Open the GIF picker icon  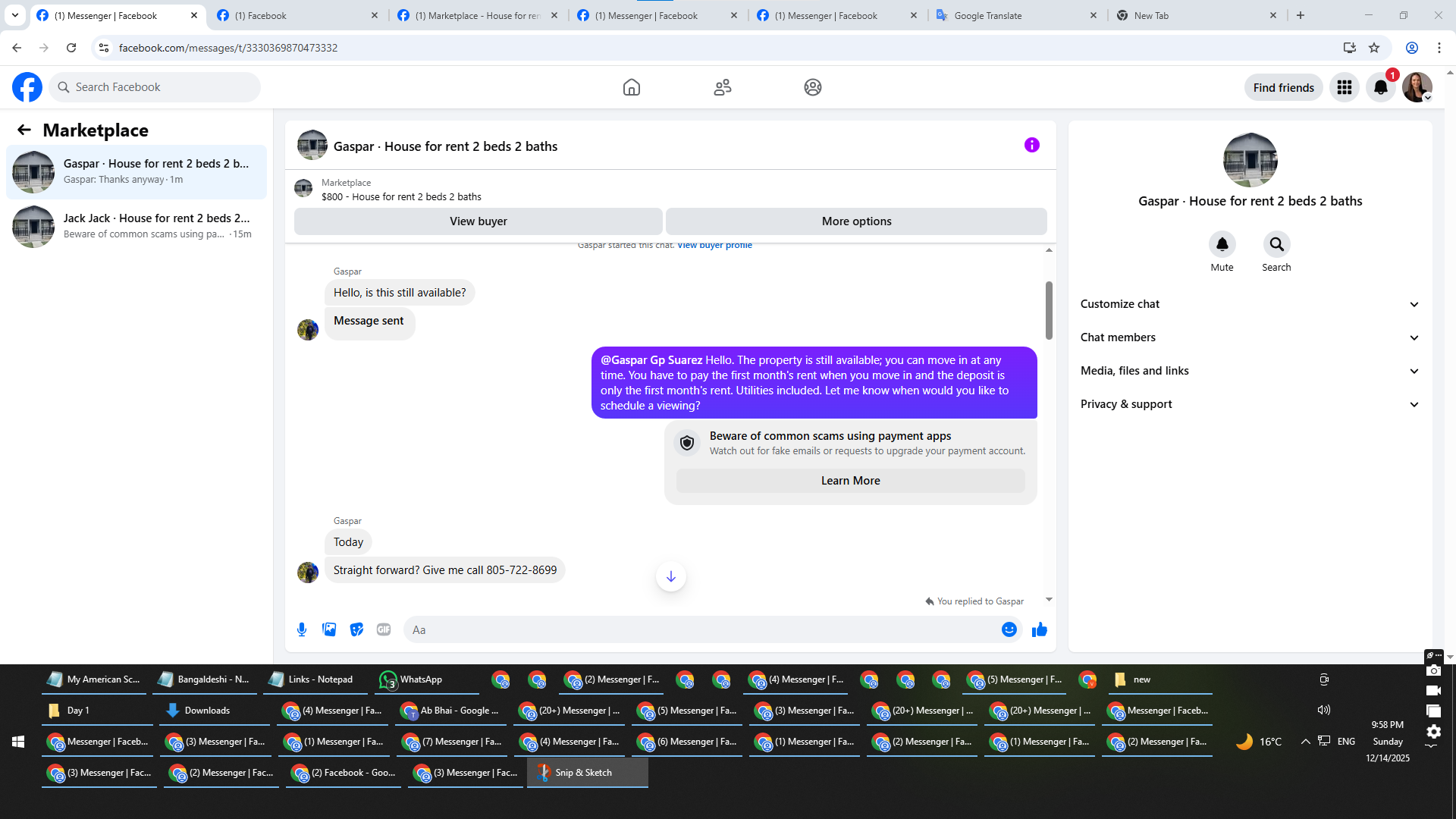click(x=384, y=629)
